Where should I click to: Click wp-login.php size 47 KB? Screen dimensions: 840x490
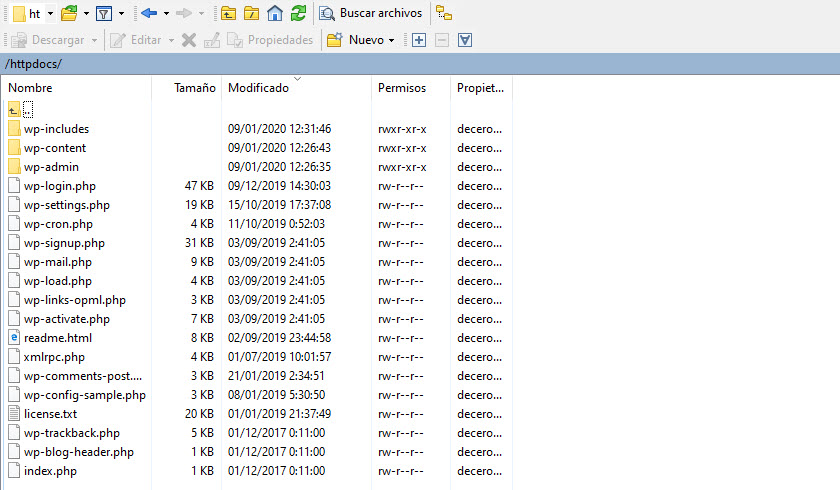tap(199, 186)
